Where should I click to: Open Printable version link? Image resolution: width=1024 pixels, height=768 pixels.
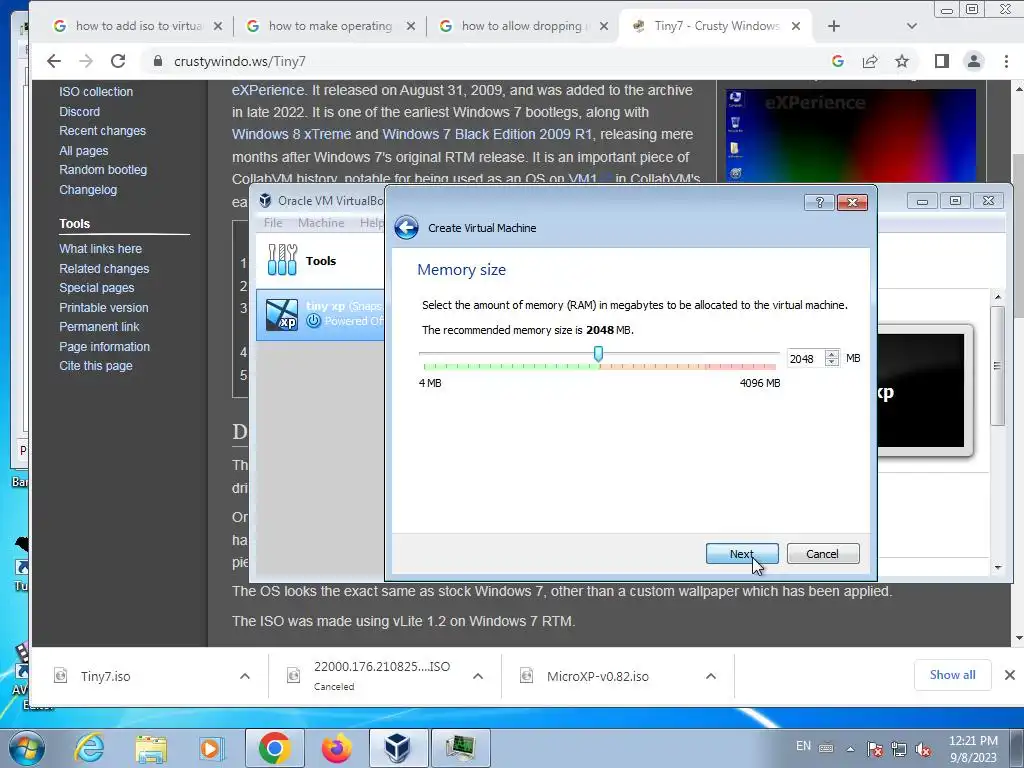coord(104,308)
